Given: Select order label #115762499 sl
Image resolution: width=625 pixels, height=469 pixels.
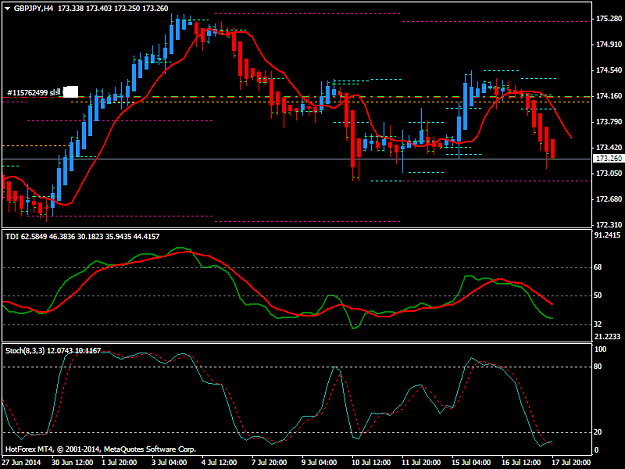Looking at the screenshot, I should click(x=33, y=93).
